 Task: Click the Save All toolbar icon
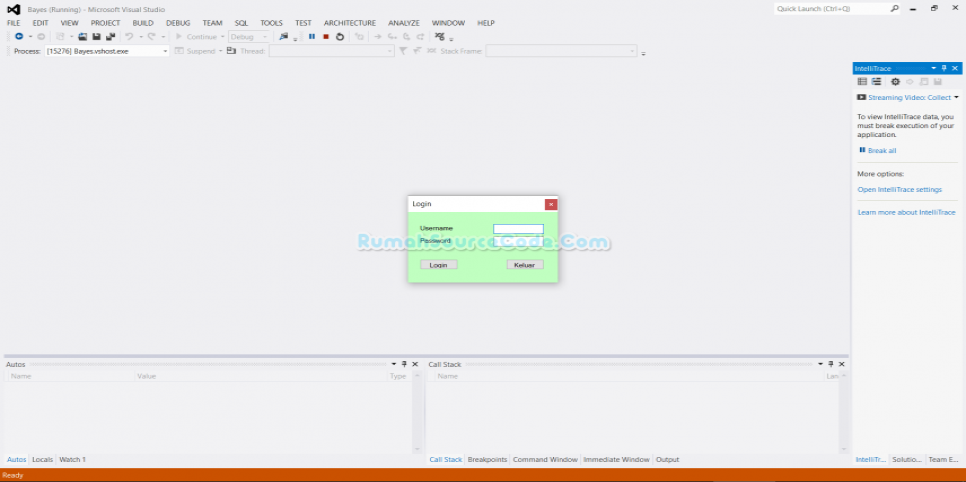click(x=110, y=36)
